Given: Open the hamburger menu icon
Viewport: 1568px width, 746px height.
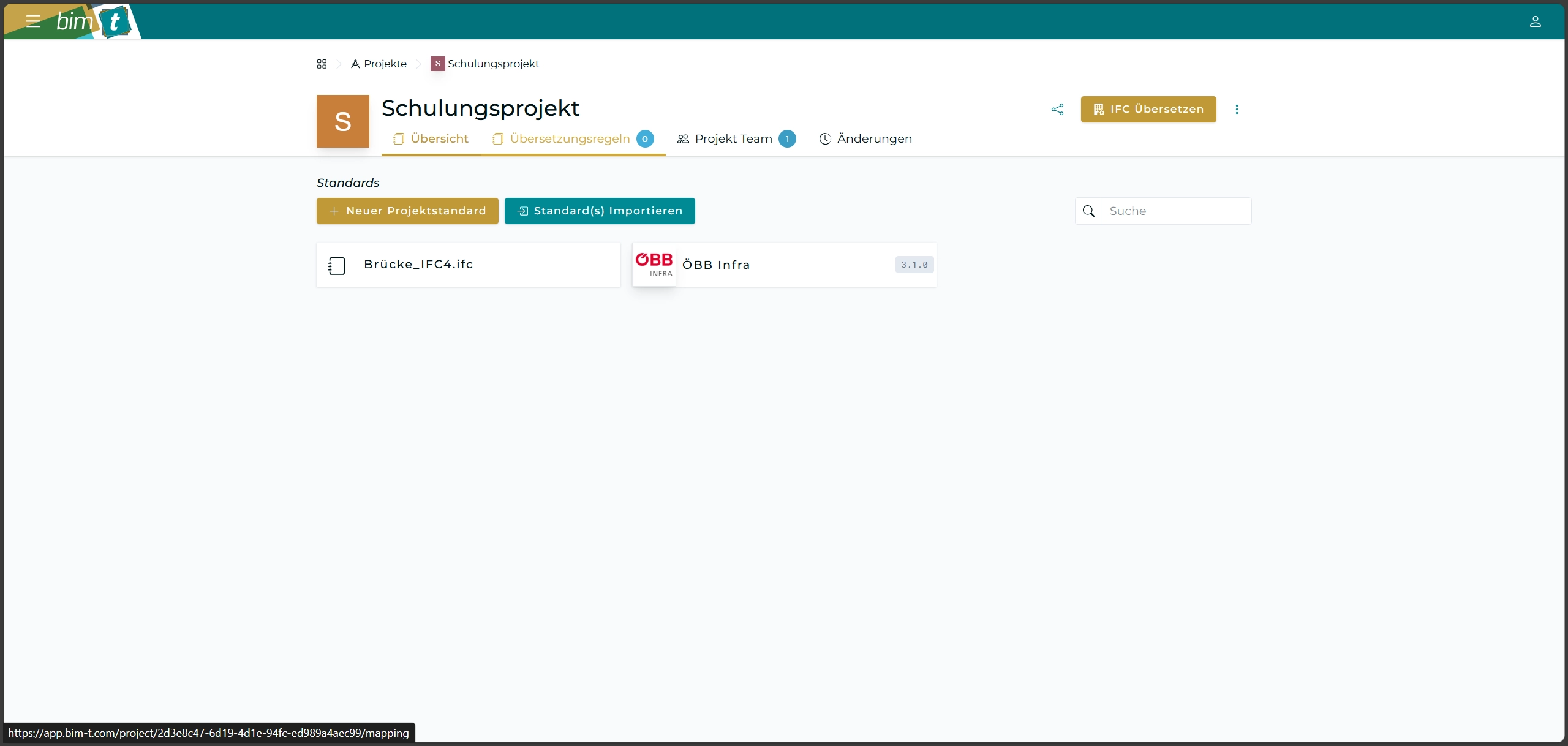Looking at the screenshot, I should (x=33, y=21).
